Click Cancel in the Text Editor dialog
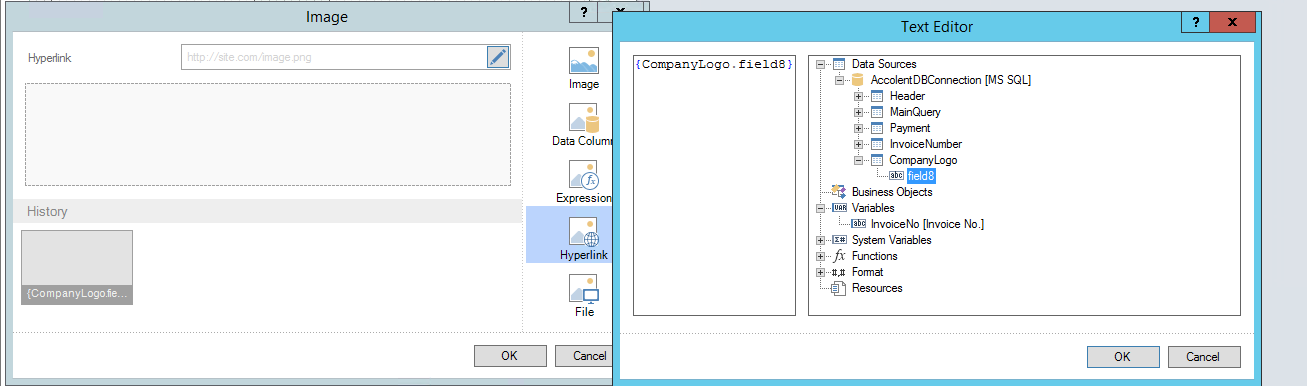 [1204, 357]
